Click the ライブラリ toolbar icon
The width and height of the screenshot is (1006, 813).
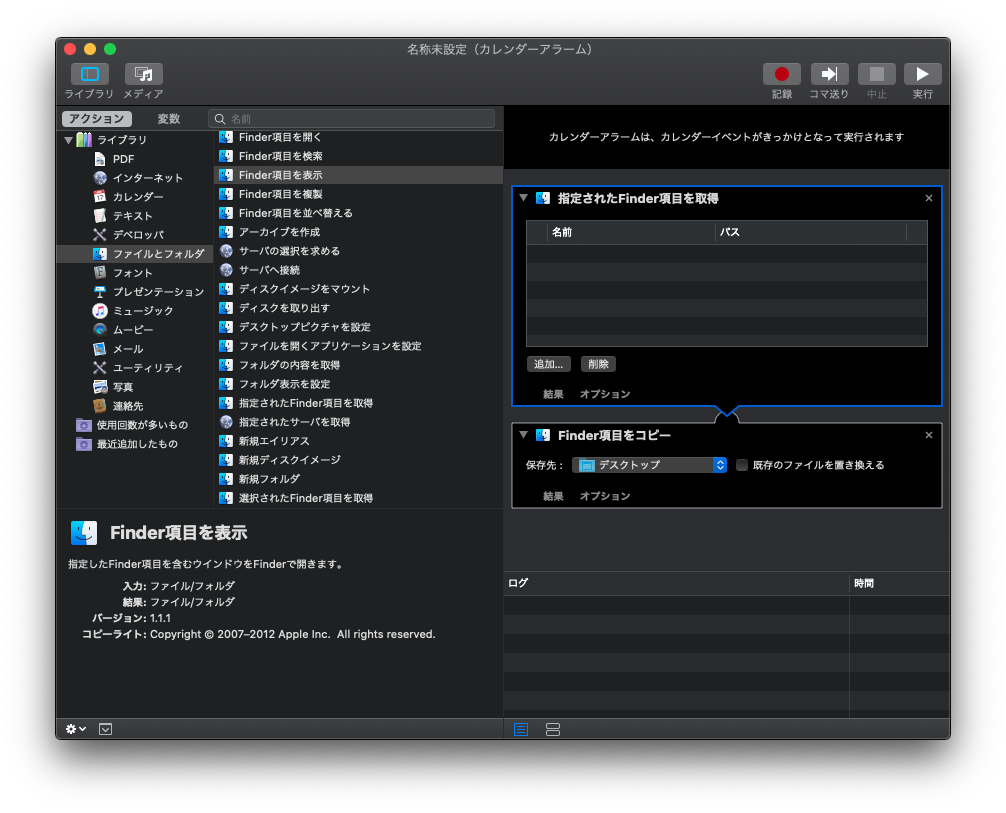tap(89, 75)
